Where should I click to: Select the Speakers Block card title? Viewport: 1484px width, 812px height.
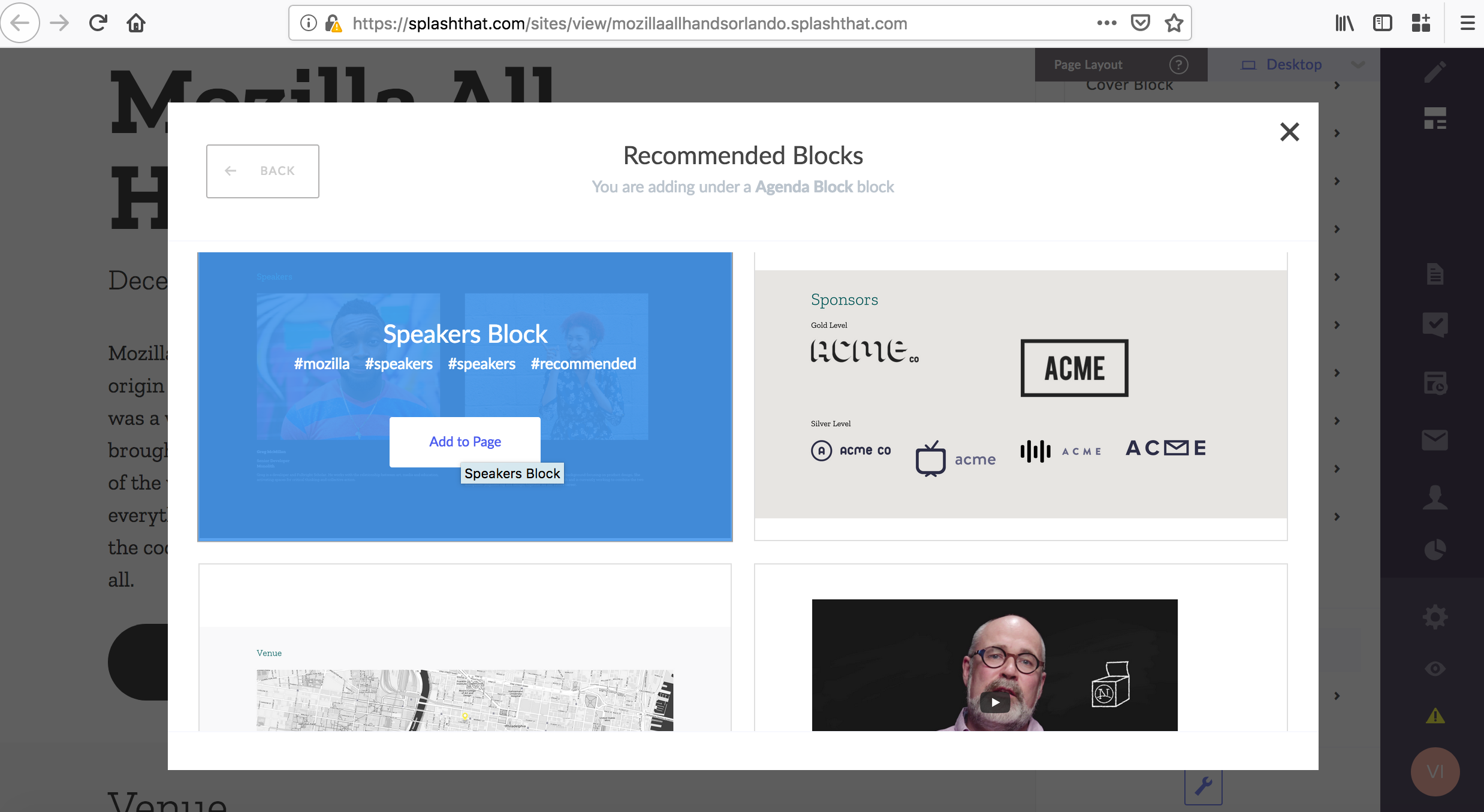click(465, 334)
